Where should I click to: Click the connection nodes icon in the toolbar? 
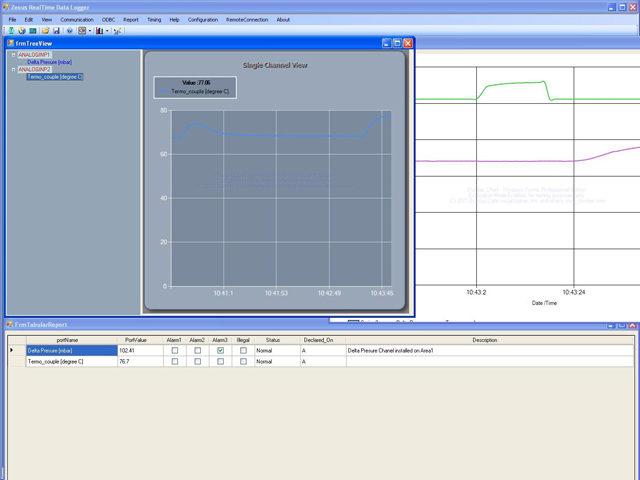pyautogui.click(x=118, y=31)
